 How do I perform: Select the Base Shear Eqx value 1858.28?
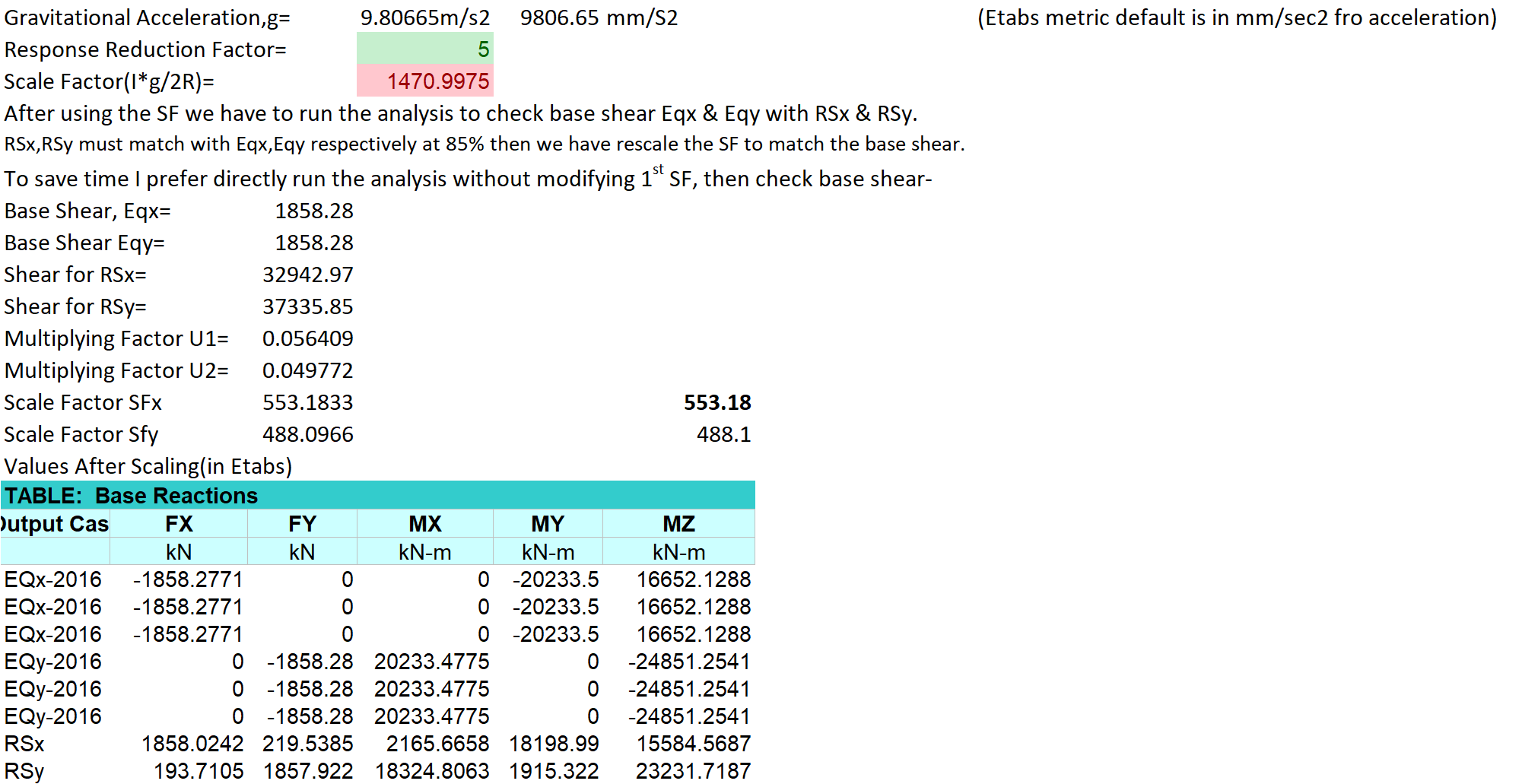[x=314, y=211]
